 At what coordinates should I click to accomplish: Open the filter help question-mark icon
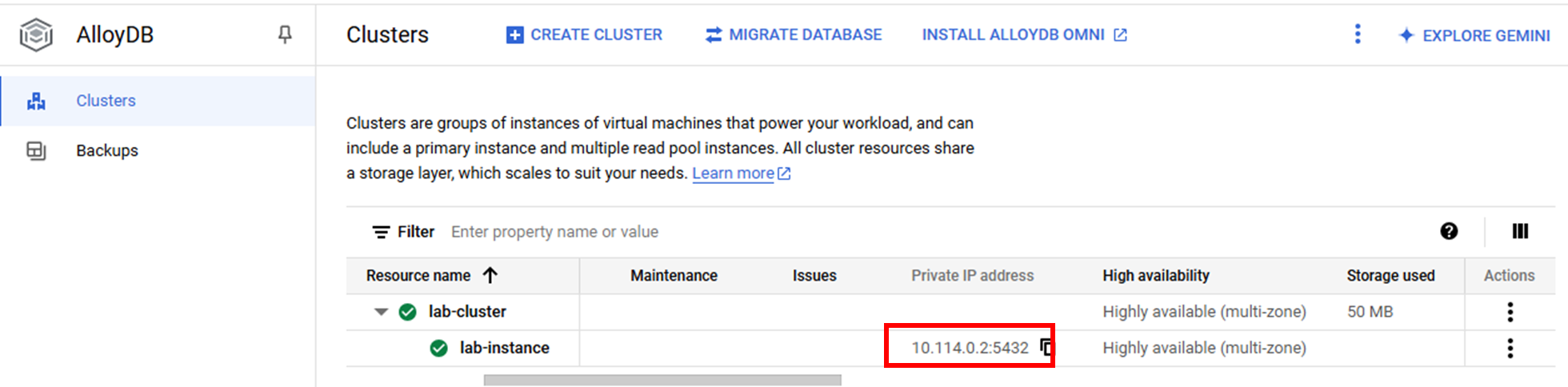pyautogui.click(x=1449, y=231)
